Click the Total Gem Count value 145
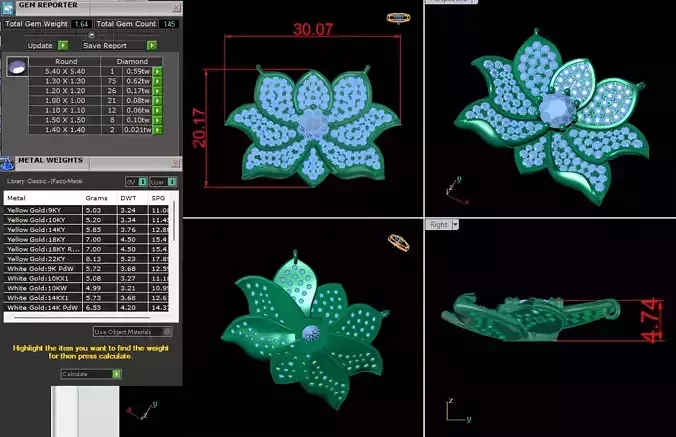676x437 pixels. (169, 24)
